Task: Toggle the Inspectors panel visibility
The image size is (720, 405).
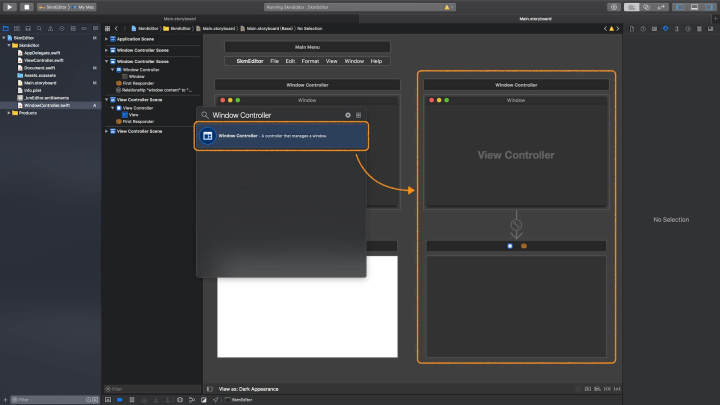Action: tap(709, 7)
